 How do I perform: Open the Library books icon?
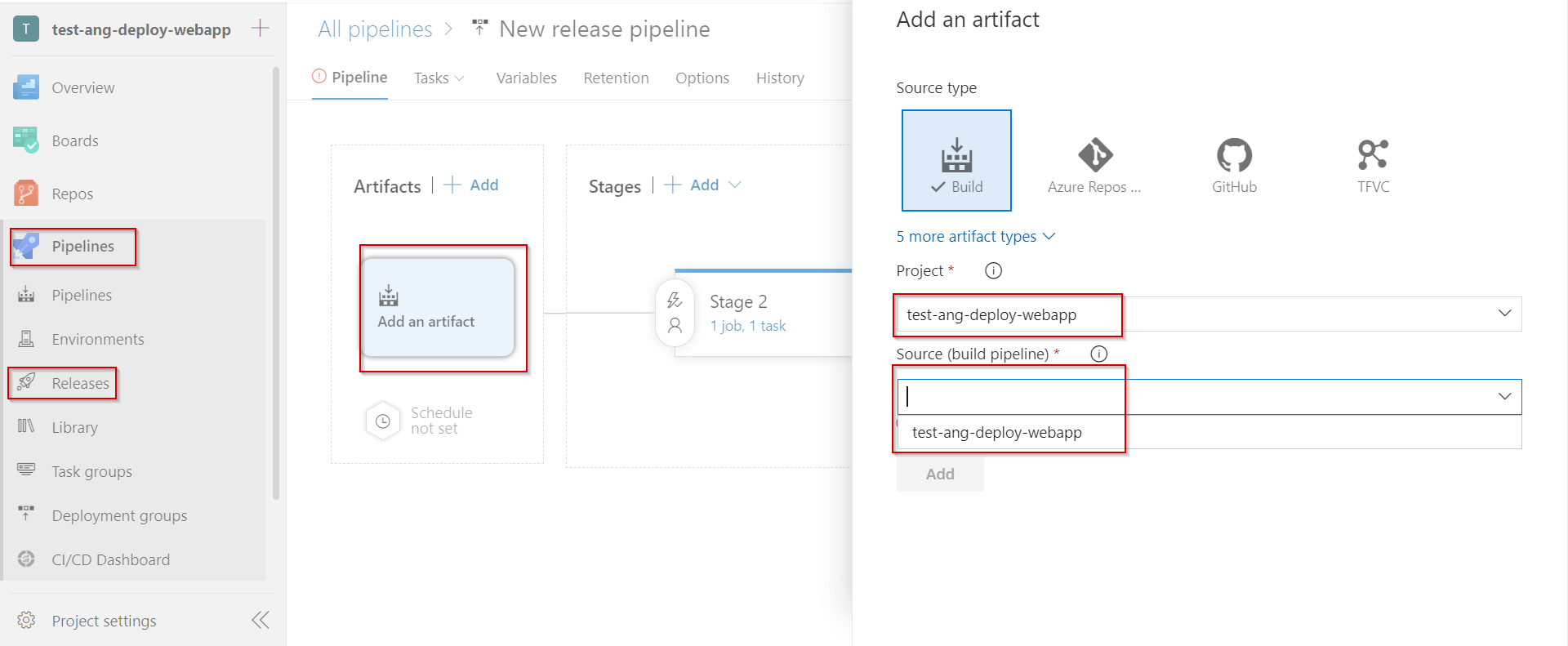coord(26,426)
